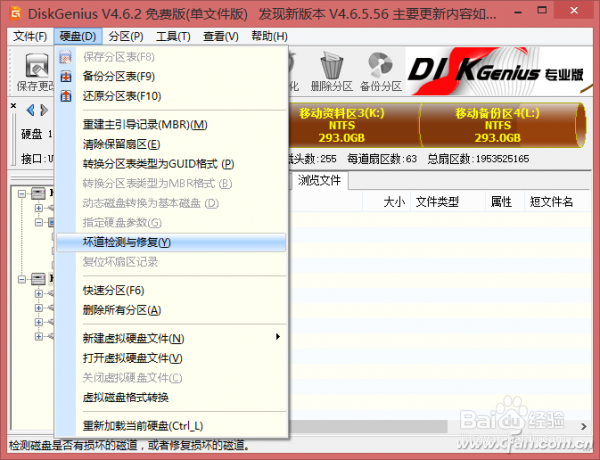
Task: Click the 总扇区数:1953525165 text
Action: (x=478, y=159)
